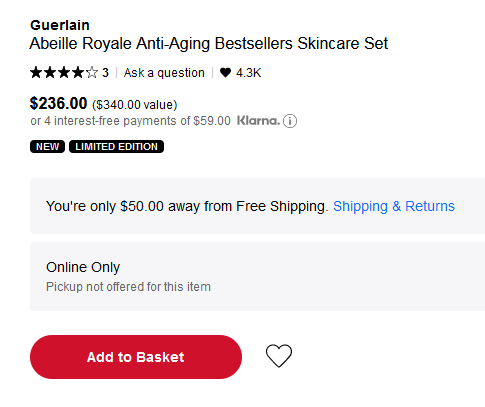Click the NEW badge
Screen dimensions: 485x407
pos(47,147)
